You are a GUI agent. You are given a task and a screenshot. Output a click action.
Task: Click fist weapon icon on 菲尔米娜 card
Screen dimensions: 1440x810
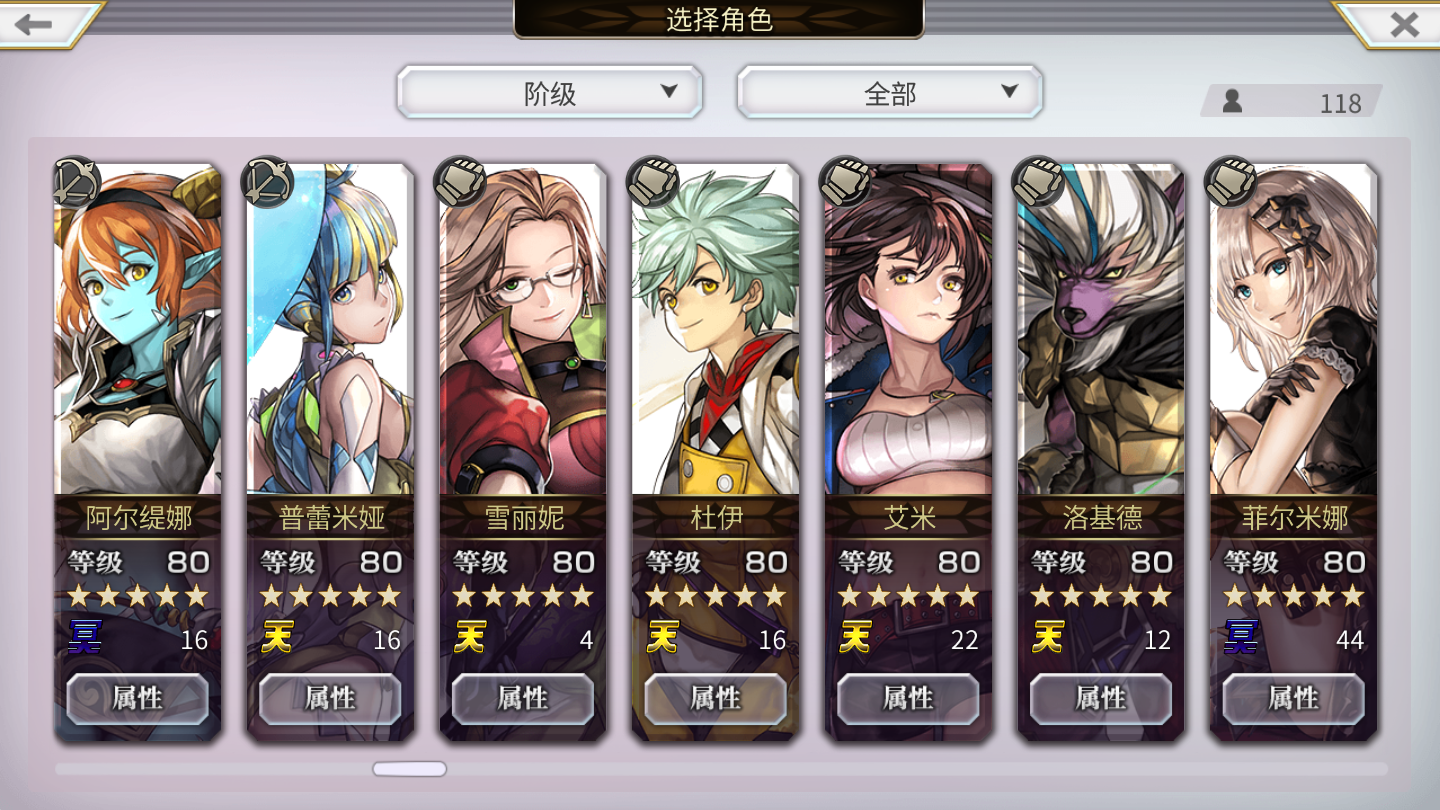tap(1230, 182)
